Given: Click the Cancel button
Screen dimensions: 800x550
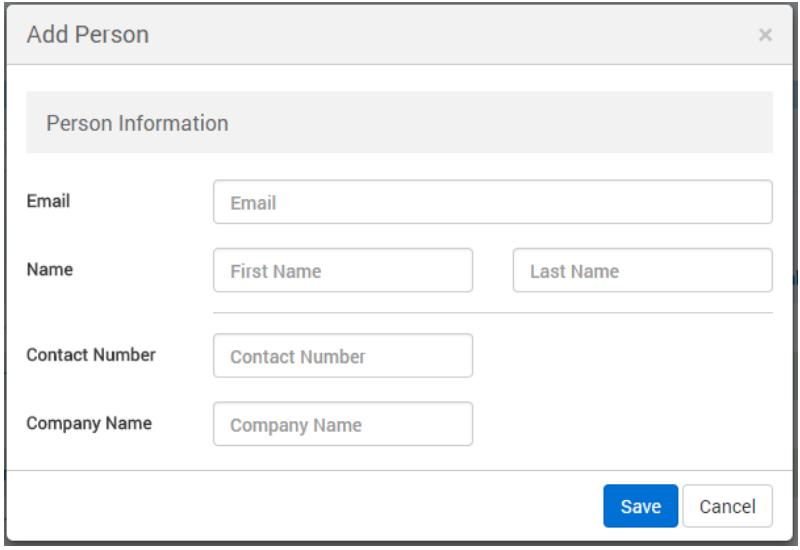Looking at the screenshot, I should click(x=727, y=506).
